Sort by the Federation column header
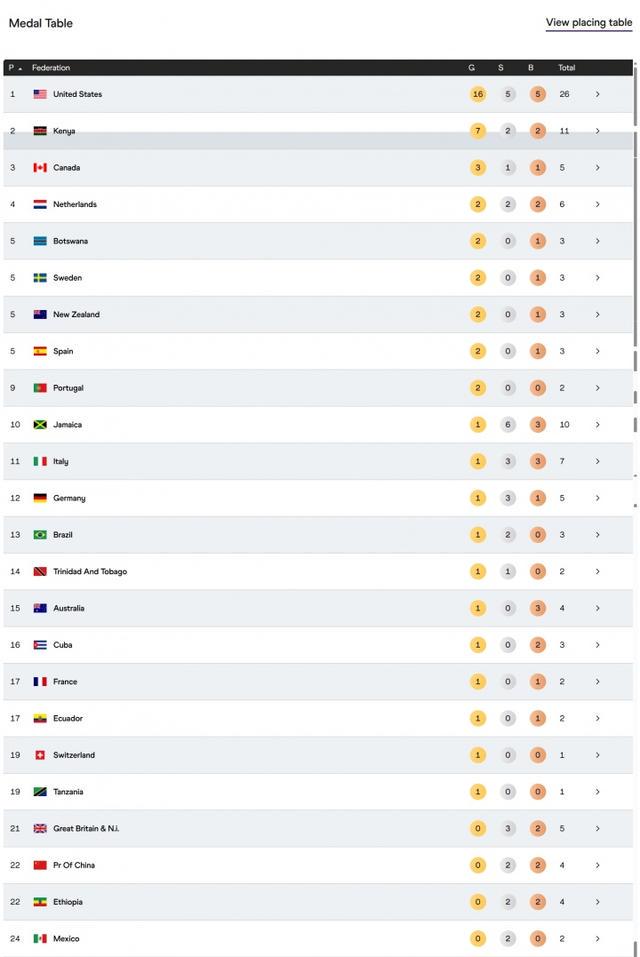This screenshot has height=957, width=640. (51, 68)
